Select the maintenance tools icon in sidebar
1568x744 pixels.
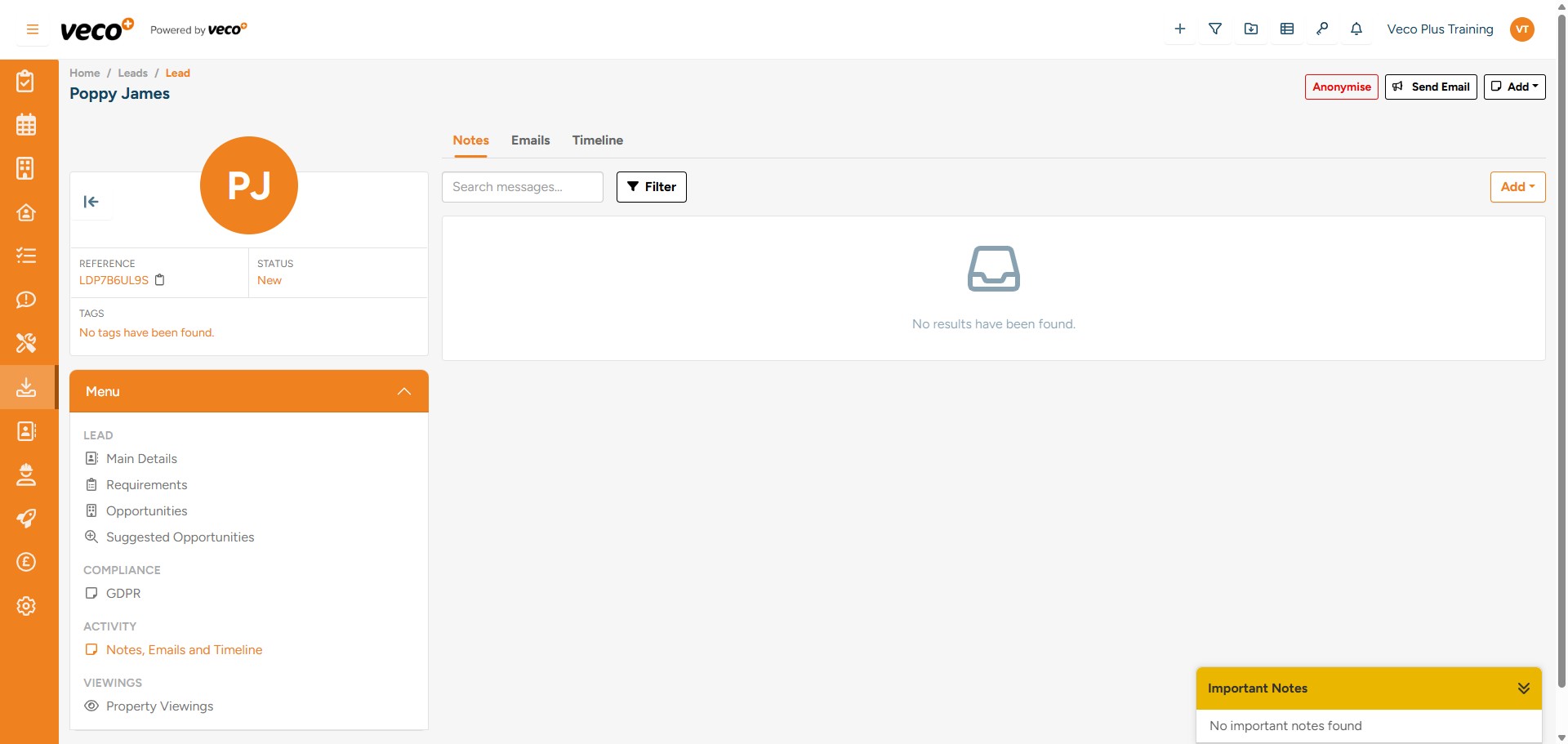[26, 343]
